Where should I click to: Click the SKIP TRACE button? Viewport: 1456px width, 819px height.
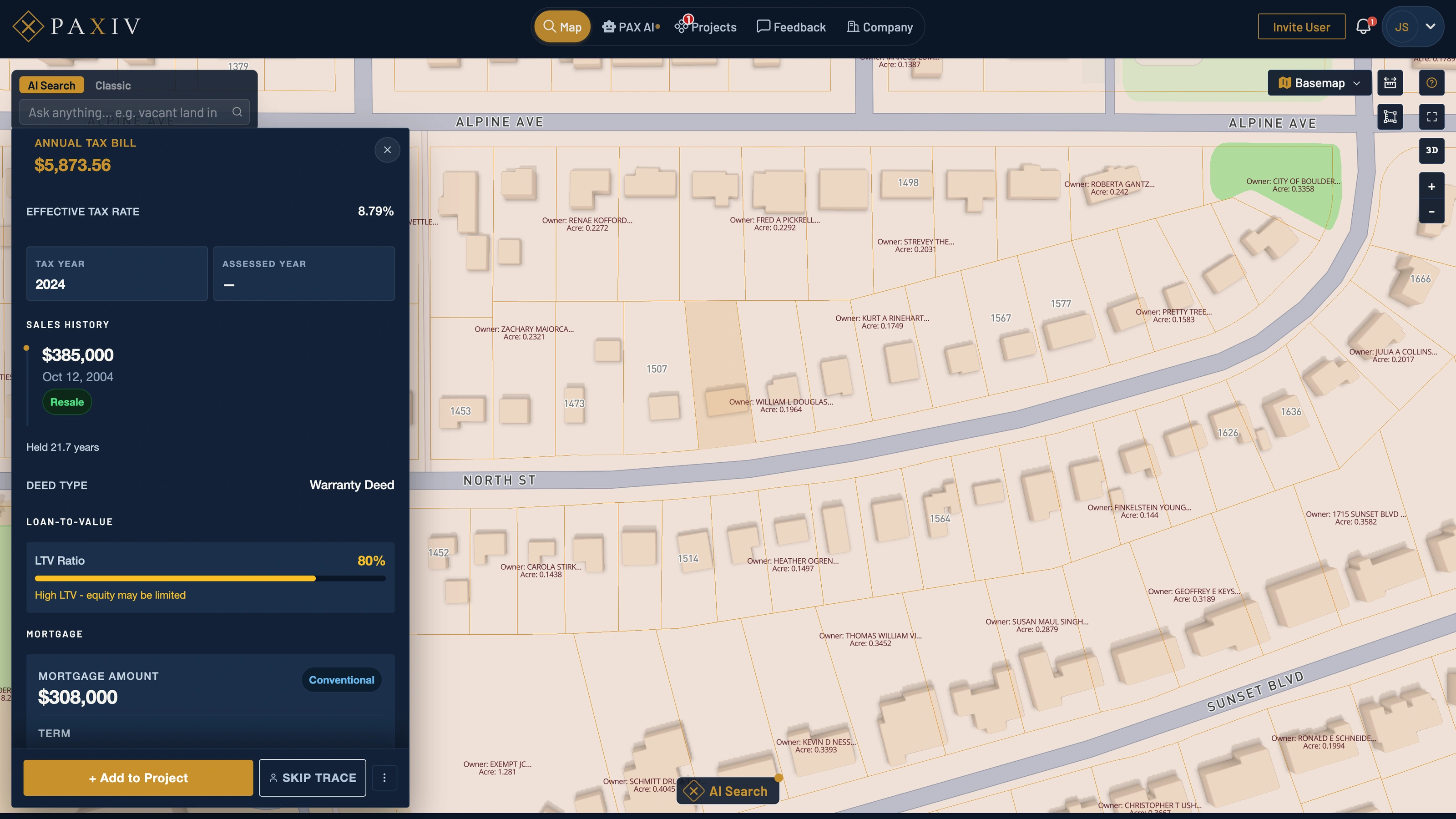pos(313,778)
